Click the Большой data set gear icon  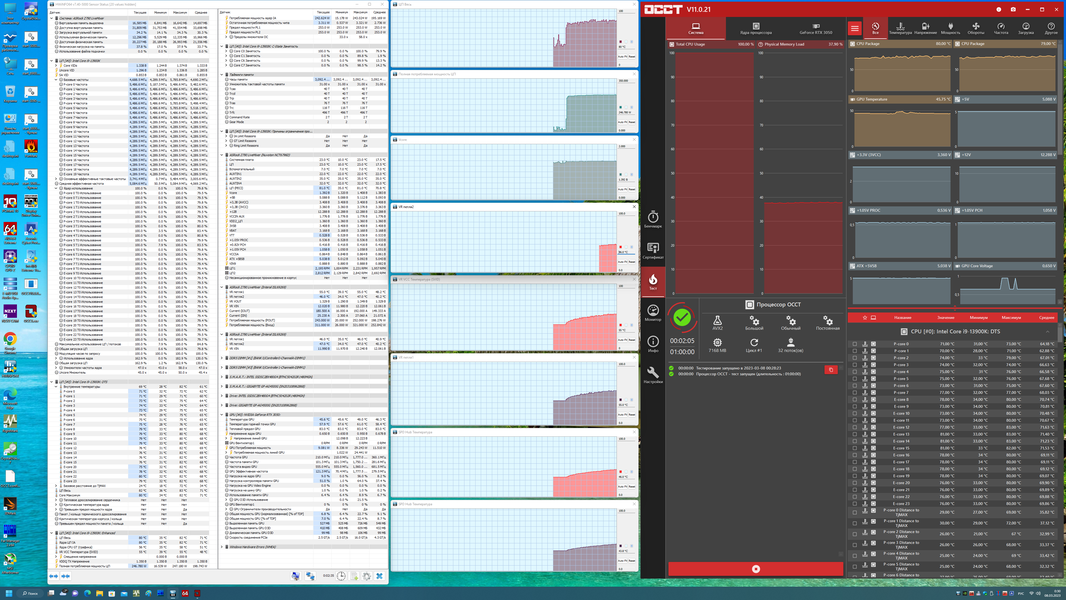[x=754, y=322]
